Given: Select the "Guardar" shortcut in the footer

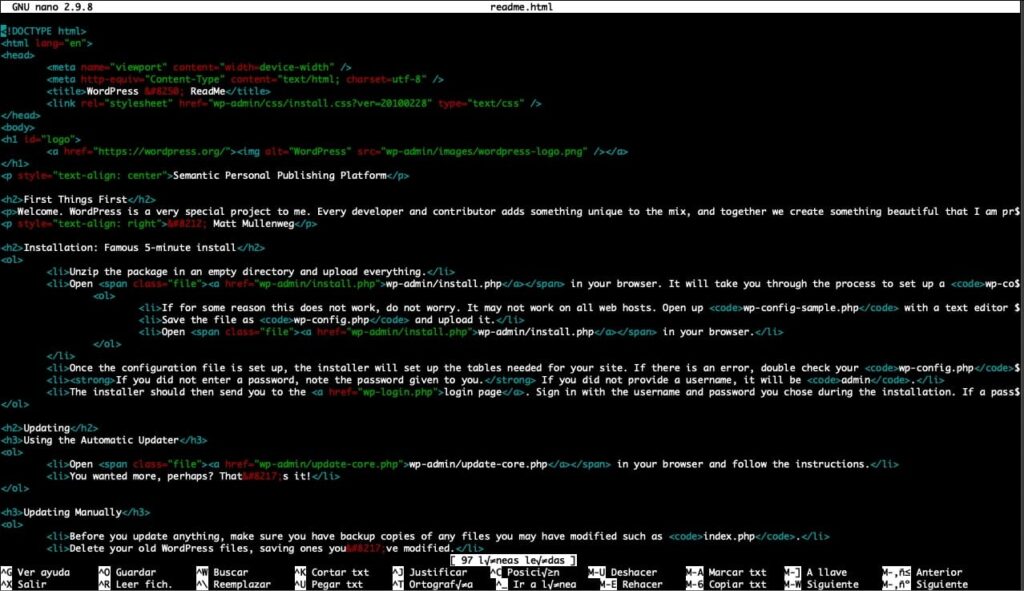Looking at the screenshot, I should pyautogui.click(x=136, y=572).
